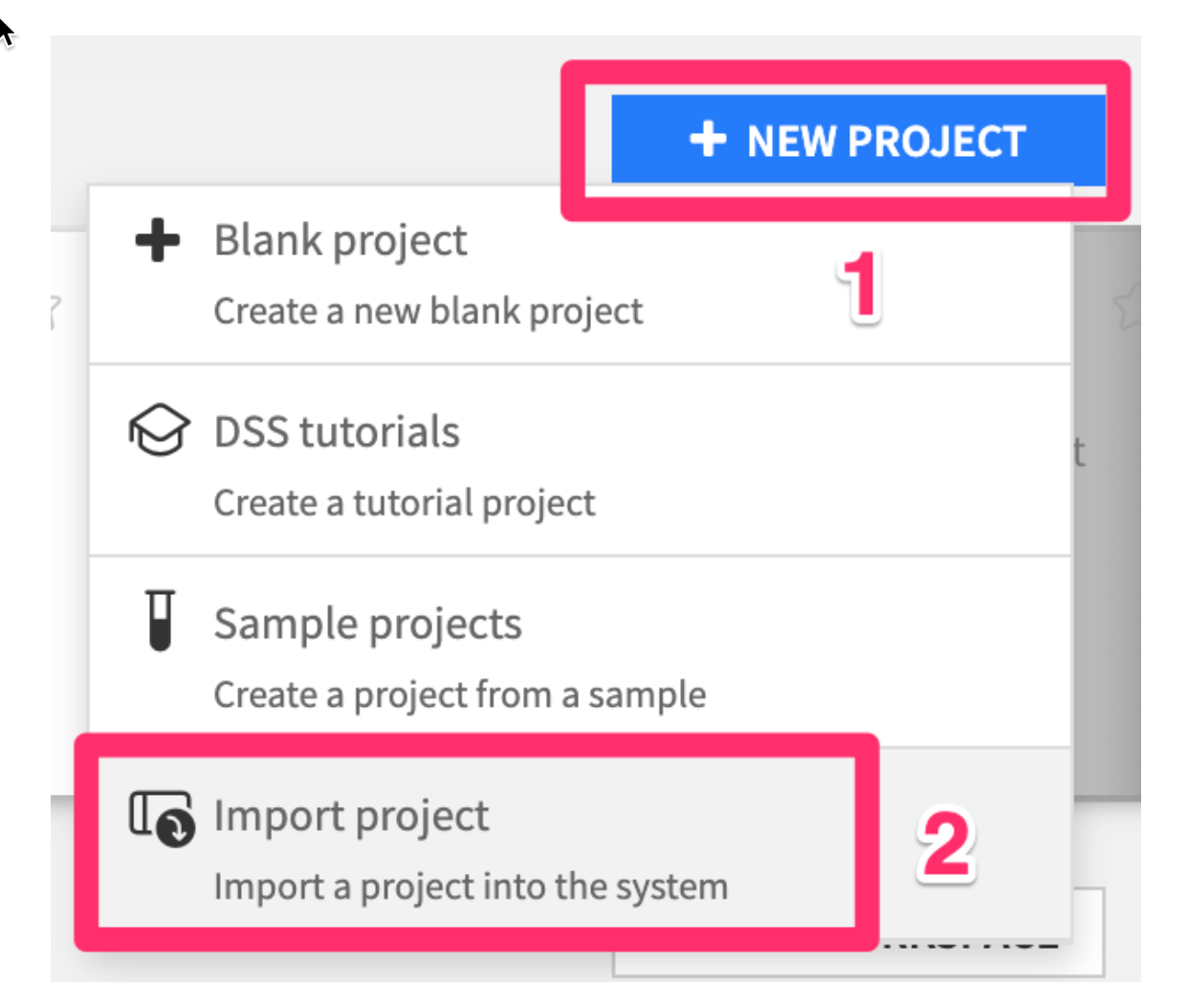Screen dimensions: 1188x1008
Task: Click the plus icon beside Blank project
Action: pos(158,240)
